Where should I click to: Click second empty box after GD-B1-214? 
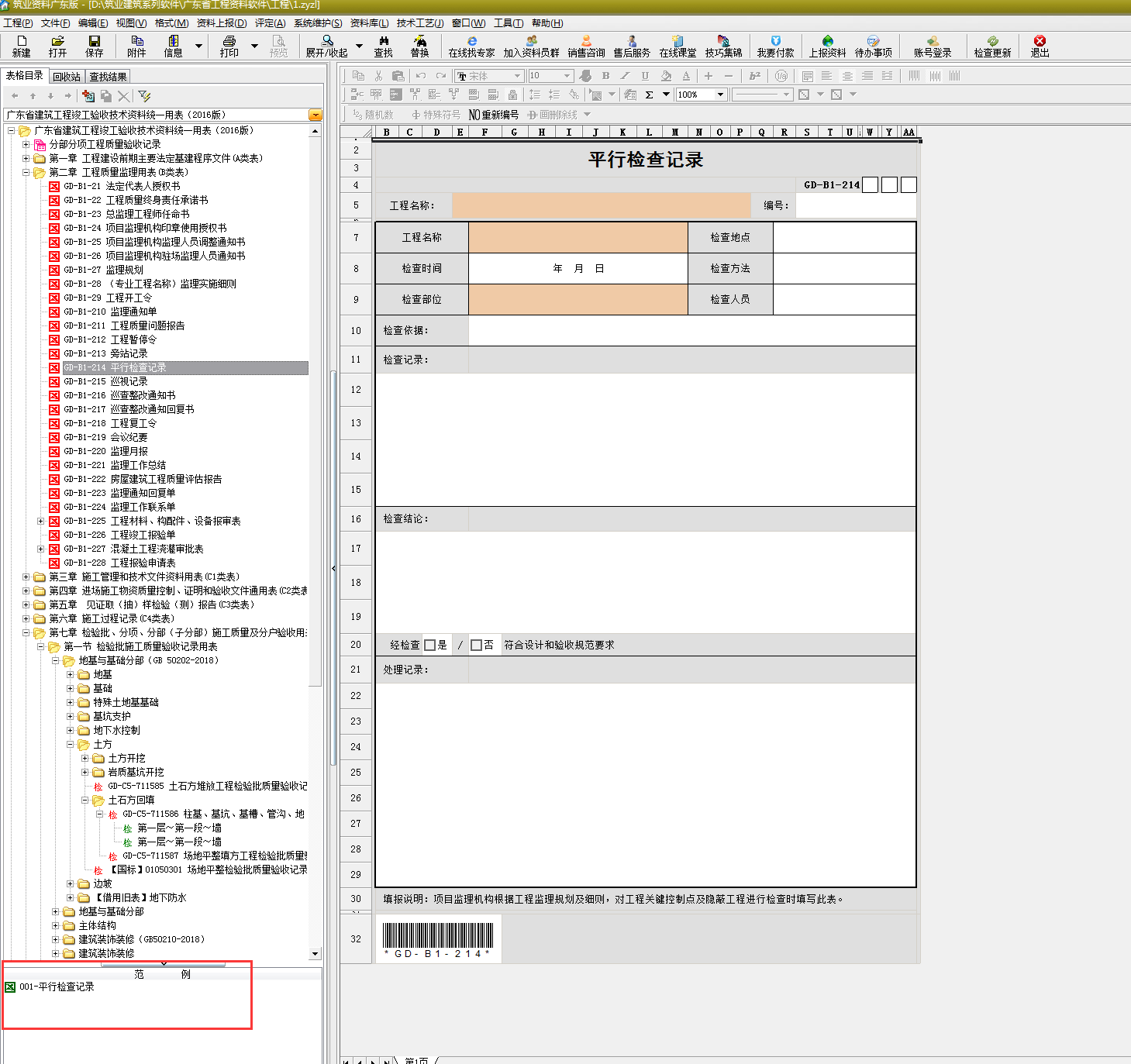pyautogui.click(x=889, y=184)
